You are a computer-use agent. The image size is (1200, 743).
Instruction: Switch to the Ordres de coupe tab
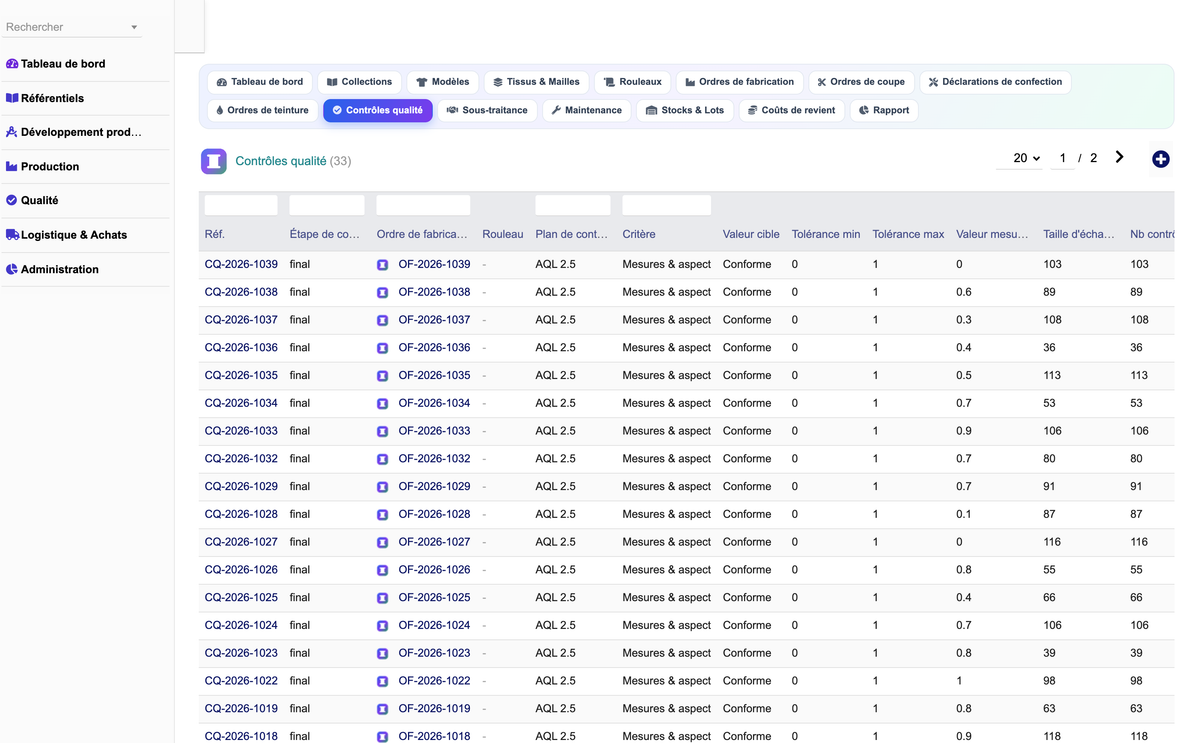tap(861, 82)
